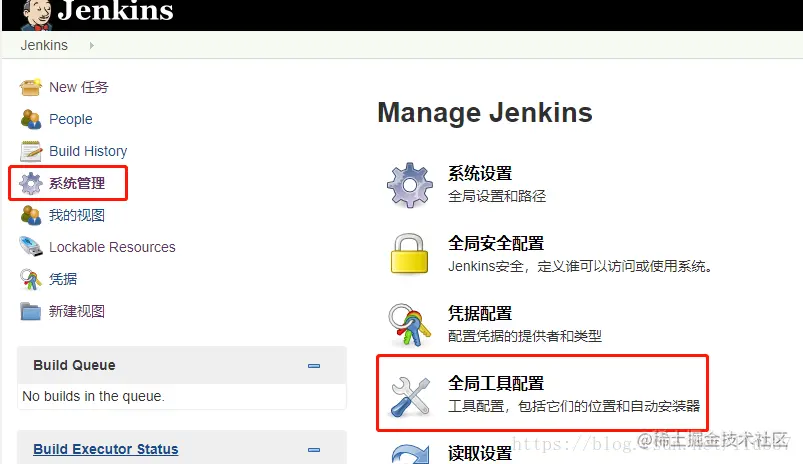Click the 凭据配置 keys icon
This screenshot has width=803, height=464.
pyautogui.click(x=409, y=325)
